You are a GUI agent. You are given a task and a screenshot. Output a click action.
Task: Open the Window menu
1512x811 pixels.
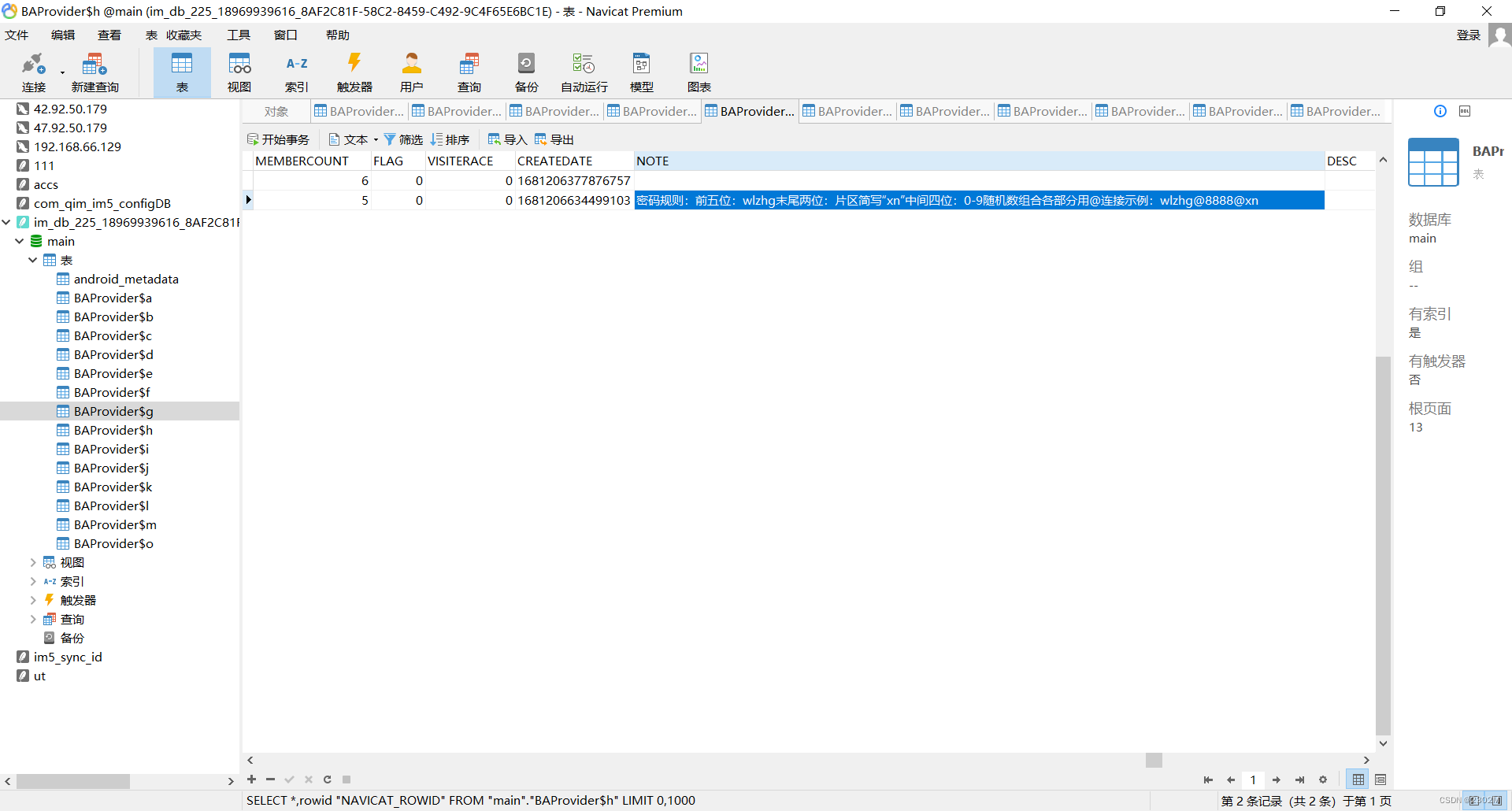tap(286, 35)
